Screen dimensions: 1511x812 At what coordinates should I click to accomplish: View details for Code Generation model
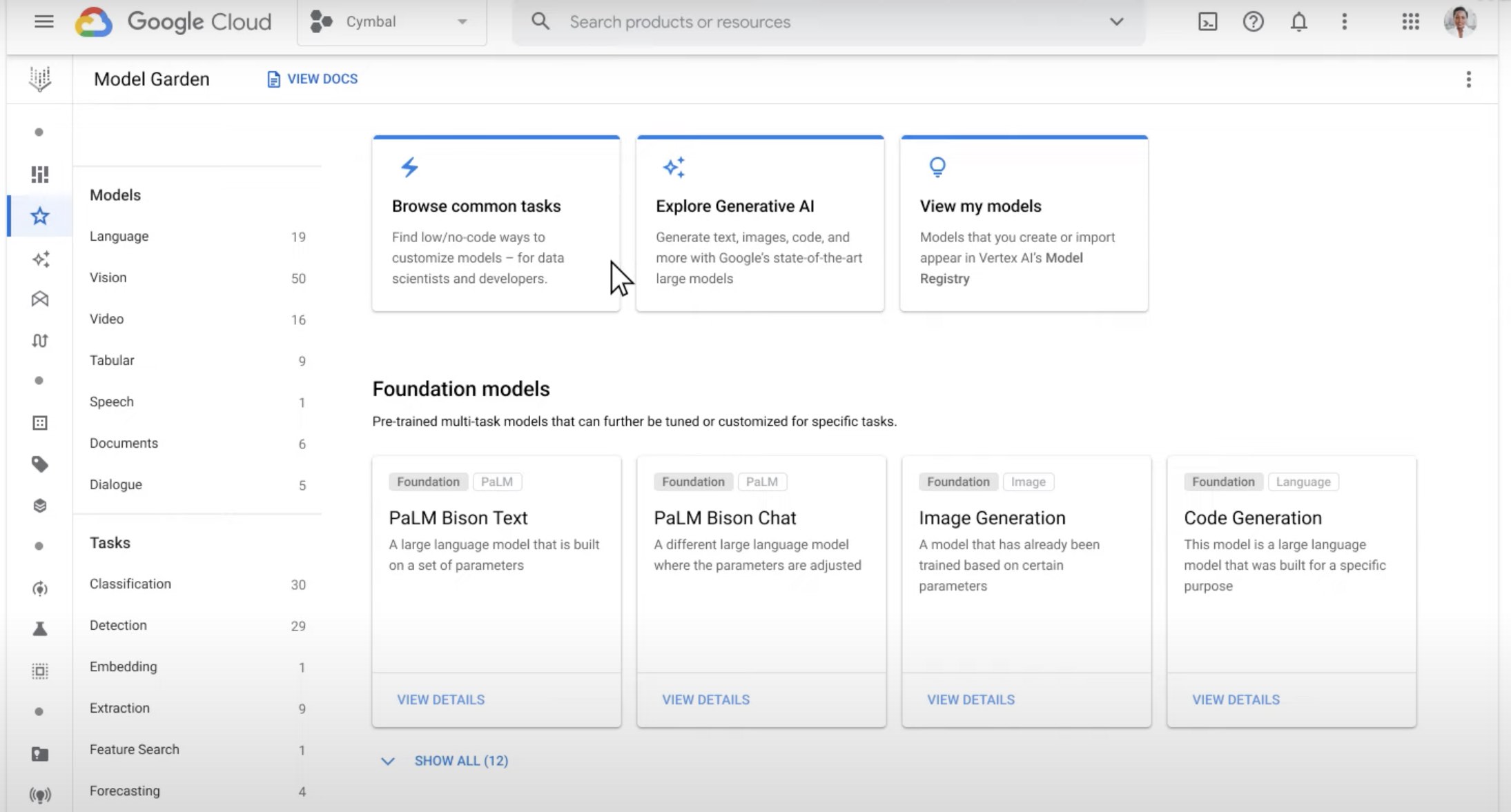coord(1236,700)
